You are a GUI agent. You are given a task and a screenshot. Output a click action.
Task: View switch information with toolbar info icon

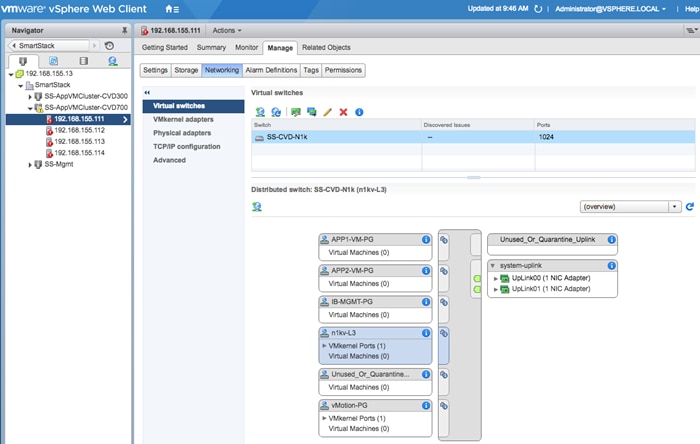359,112
